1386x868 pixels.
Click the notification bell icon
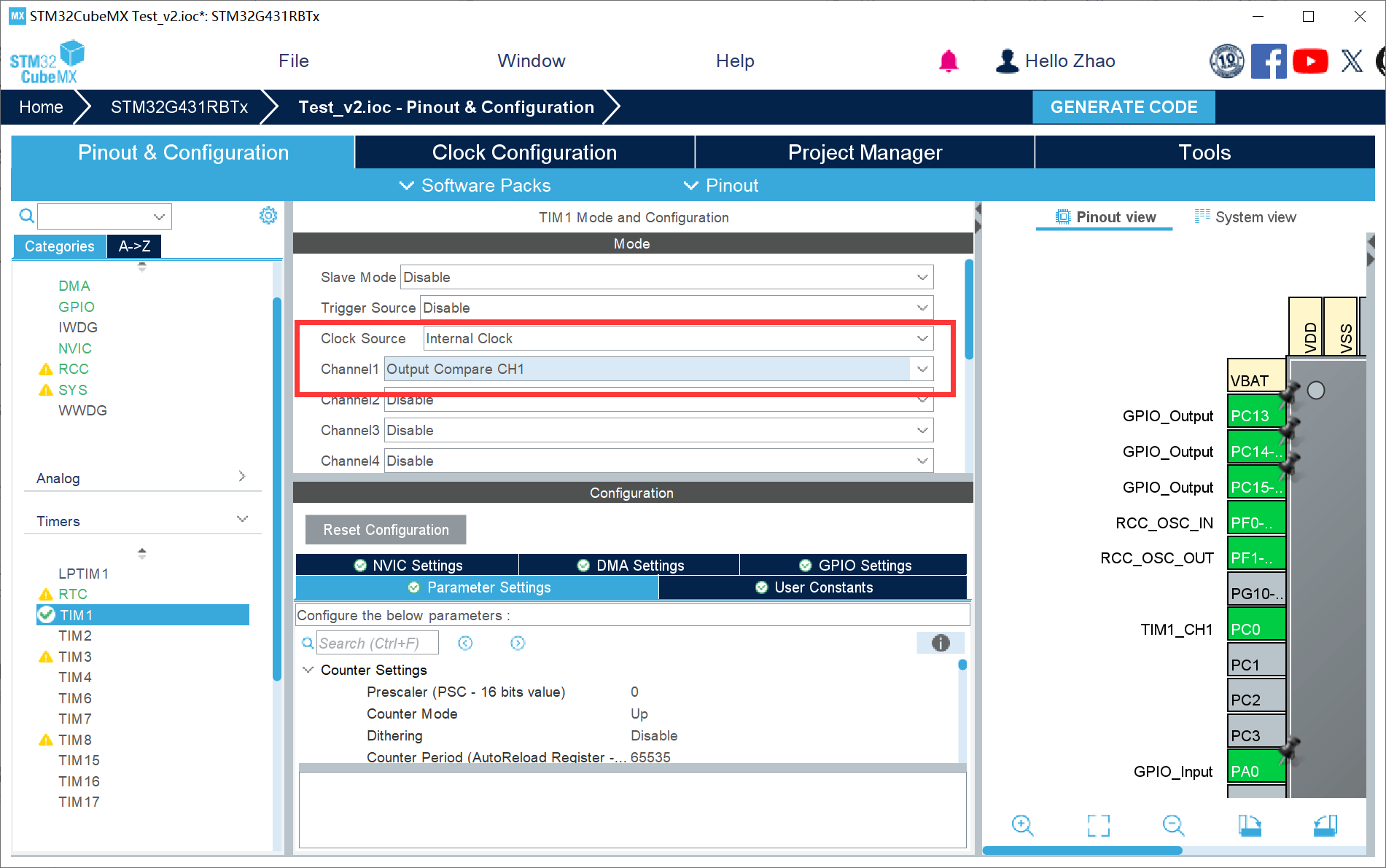click(x=948, y=61)
